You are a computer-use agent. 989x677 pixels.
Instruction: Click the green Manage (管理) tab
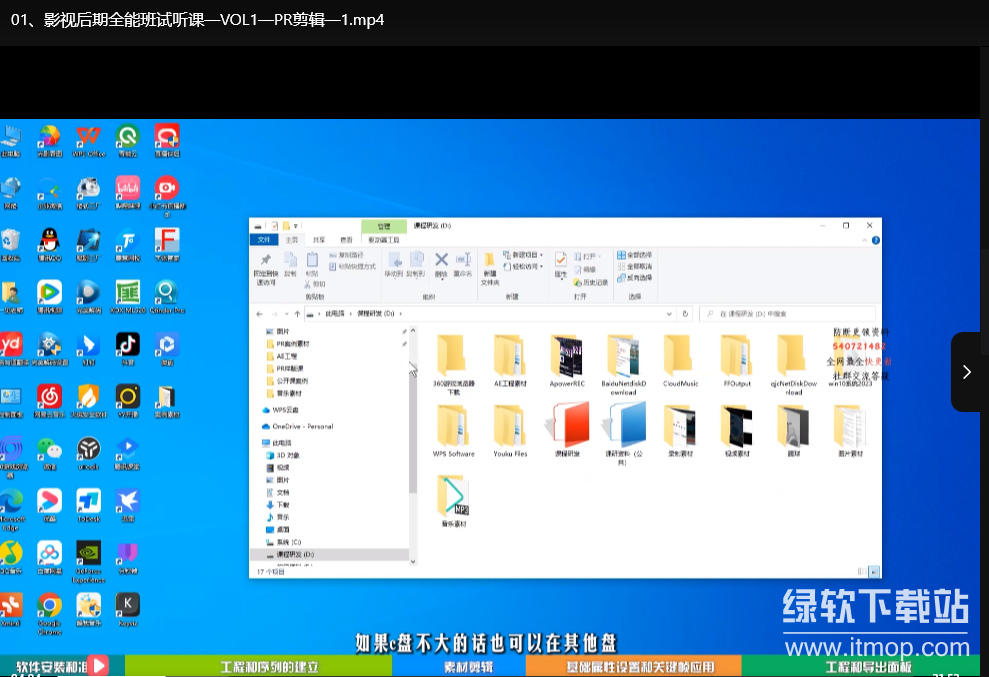(x=383, y=226)
